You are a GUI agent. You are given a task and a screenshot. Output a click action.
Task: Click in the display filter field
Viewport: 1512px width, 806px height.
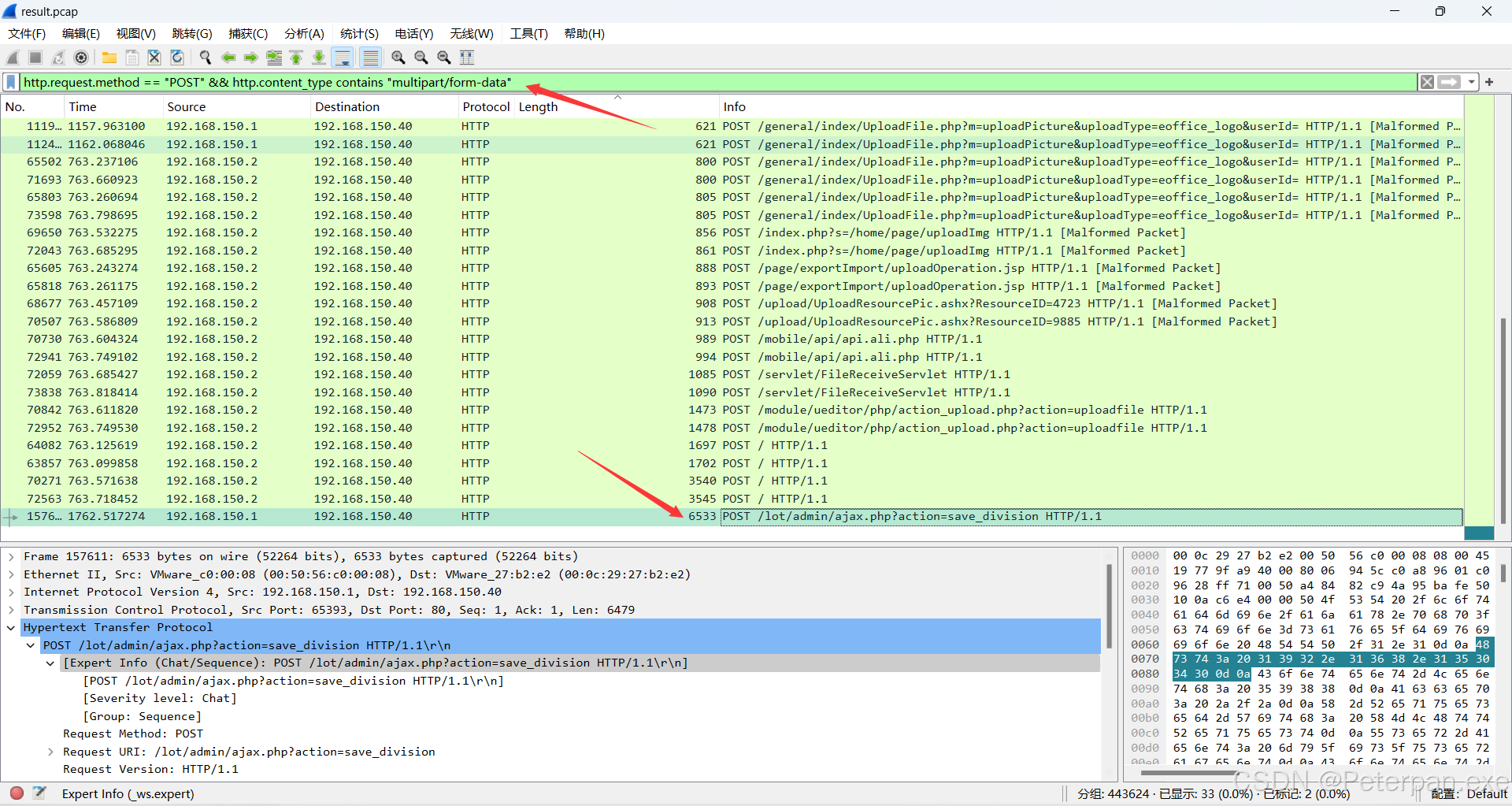(717, 82)
